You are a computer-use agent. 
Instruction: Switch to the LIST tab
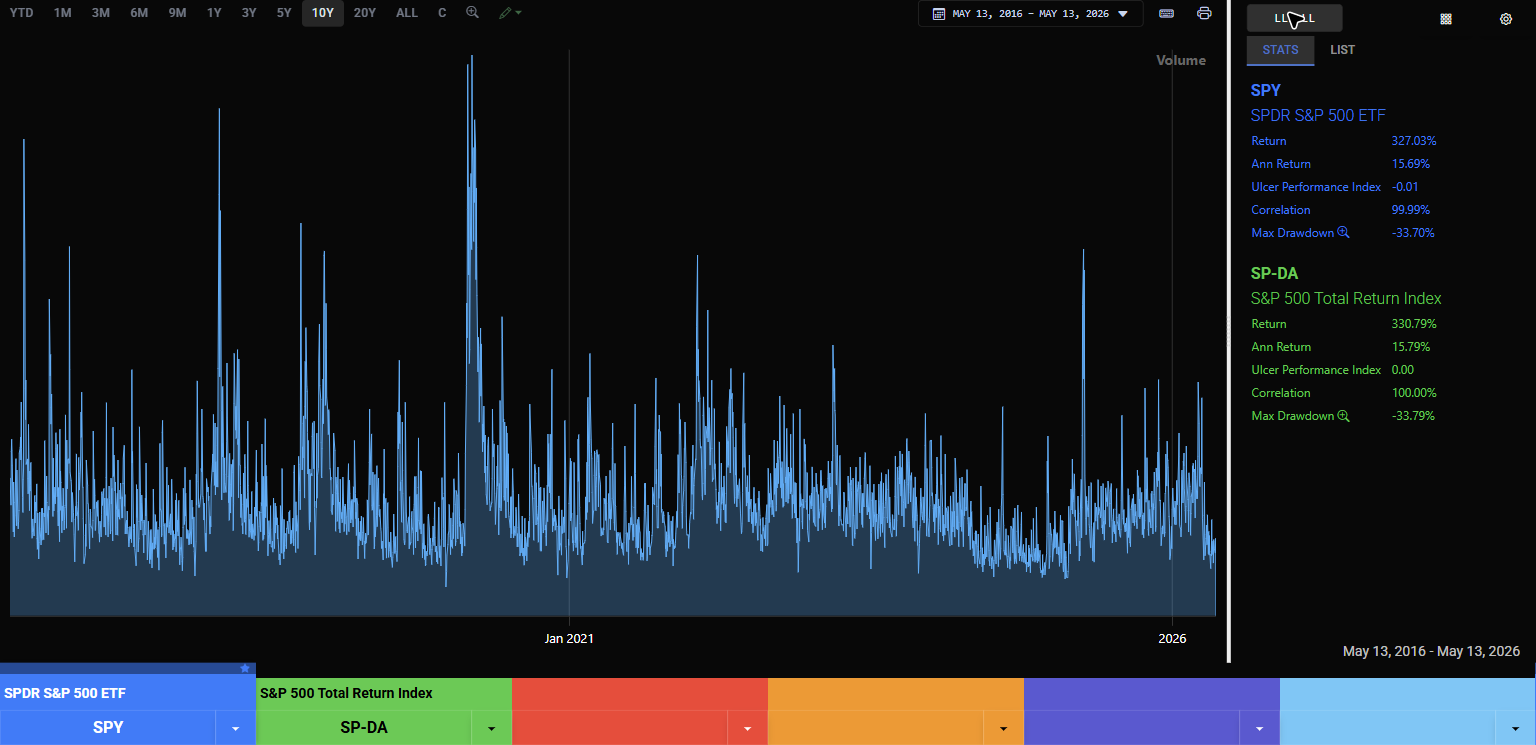[x=1343, y=50]
